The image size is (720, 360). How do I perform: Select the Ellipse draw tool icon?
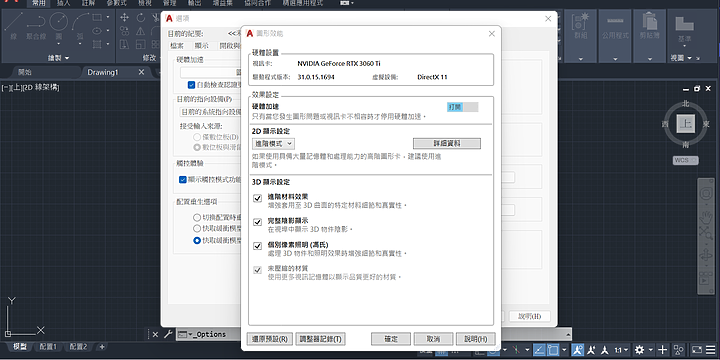pos(97,31)
